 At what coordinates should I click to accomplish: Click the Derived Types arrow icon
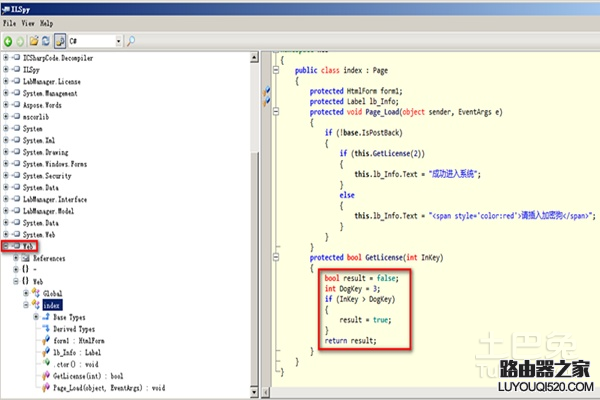click(46, 328)
